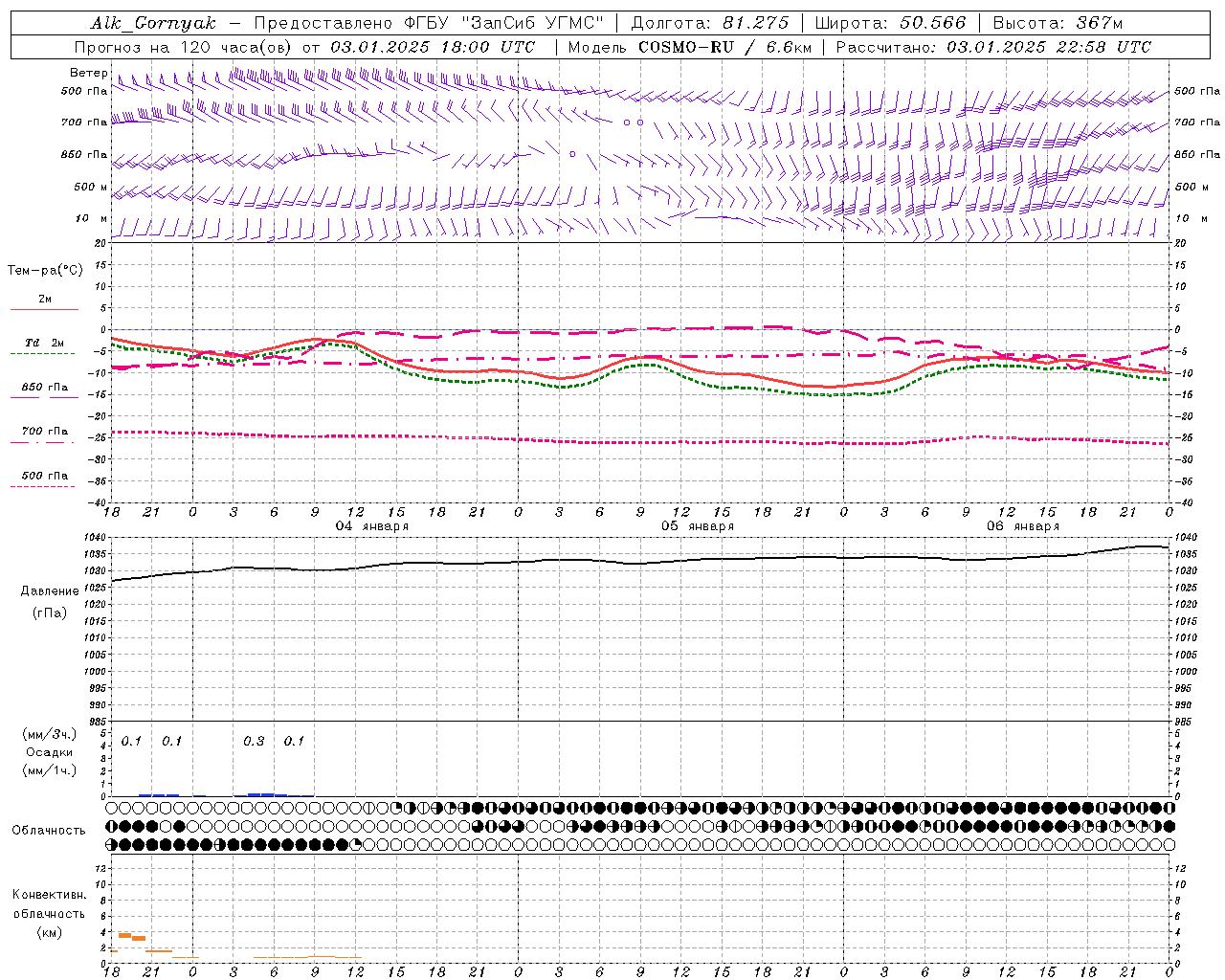
Task: Select the 'Прогноз на 120 часа(ов)' forecast text
Action: coord(184,47)
